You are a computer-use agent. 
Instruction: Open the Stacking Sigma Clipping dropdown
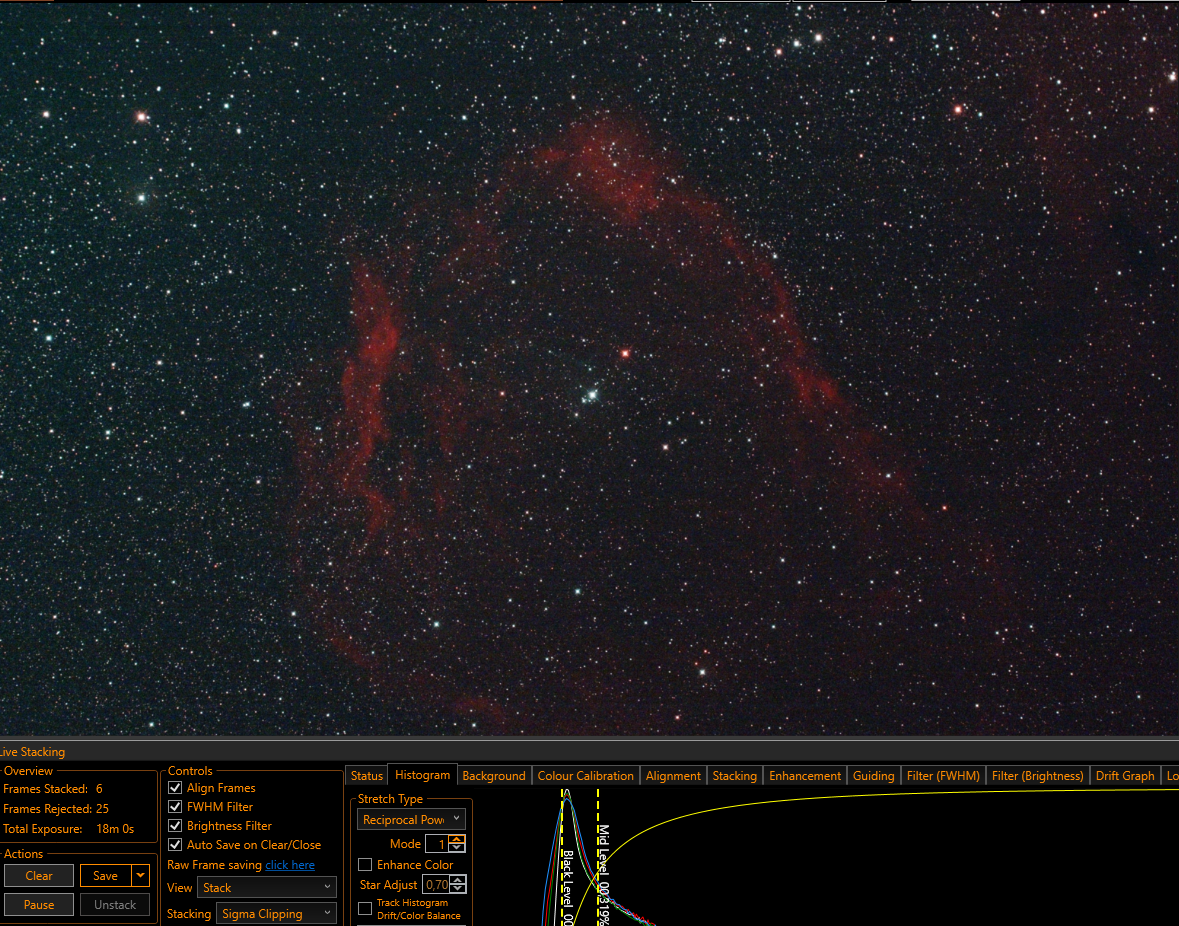[x=276, y=914]
